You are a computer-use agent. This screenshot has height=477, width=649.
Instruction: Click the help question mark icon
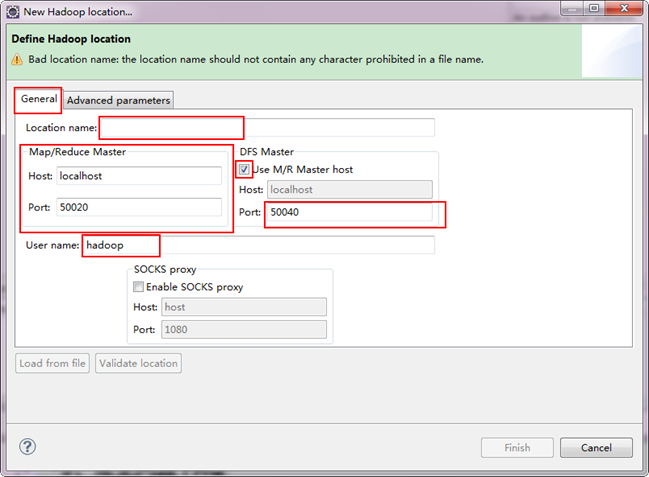click(27, 446)
